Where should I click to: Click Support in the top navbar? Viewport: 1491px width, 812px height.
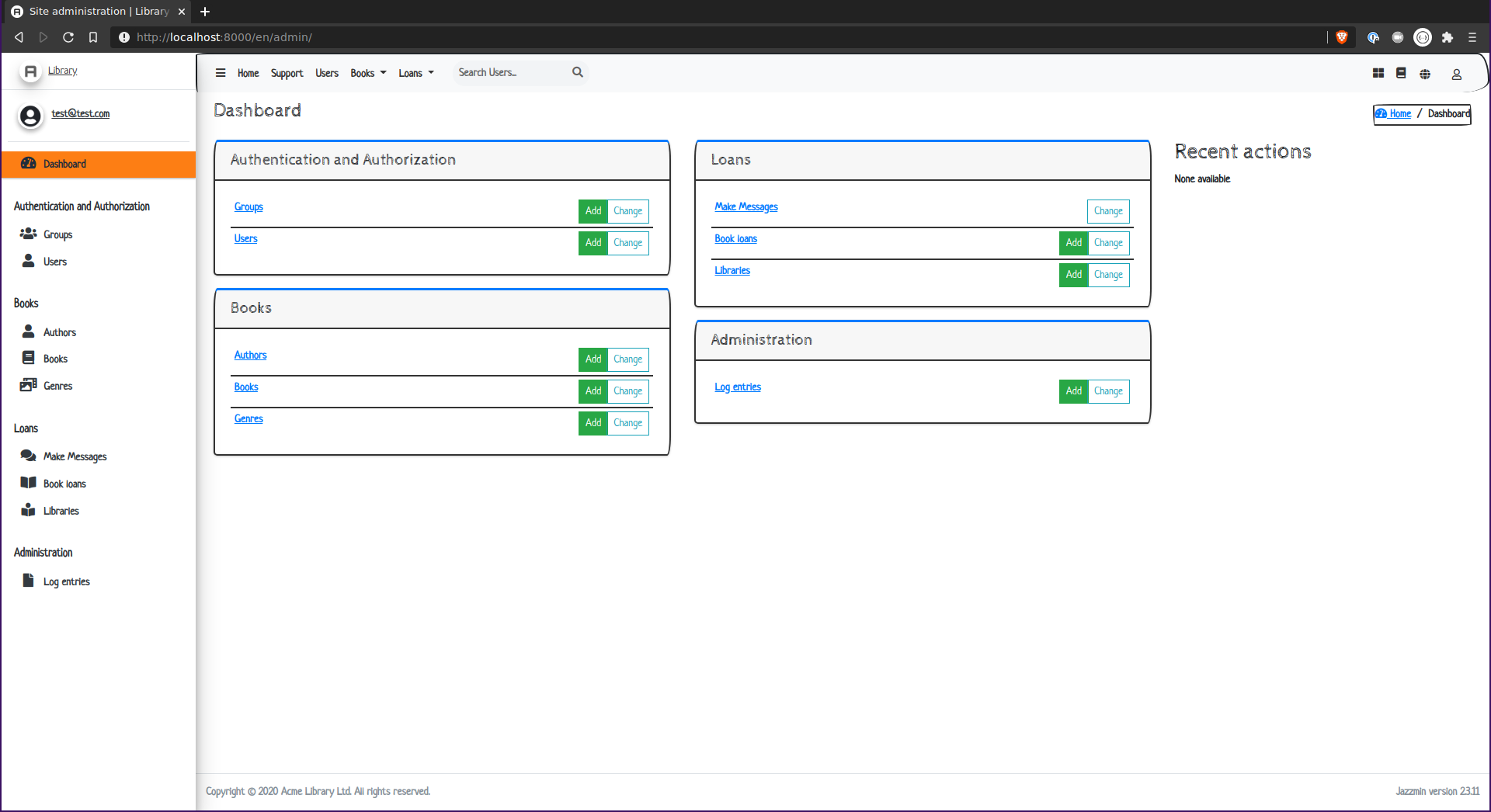pyautogui.click(x=287, y=73)
